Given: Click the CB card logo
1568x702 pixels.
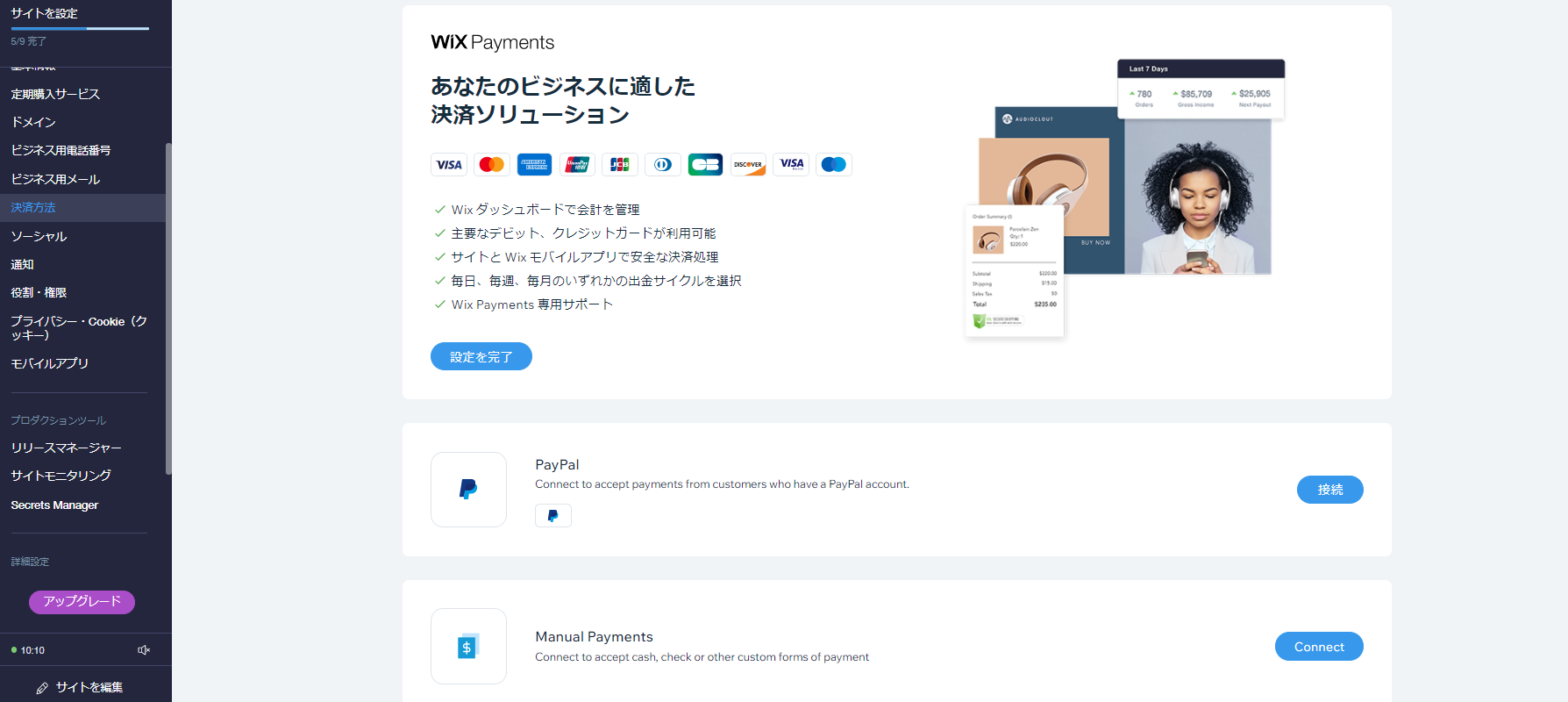Looking at the screenshot, I should click(x=705, y=165).
